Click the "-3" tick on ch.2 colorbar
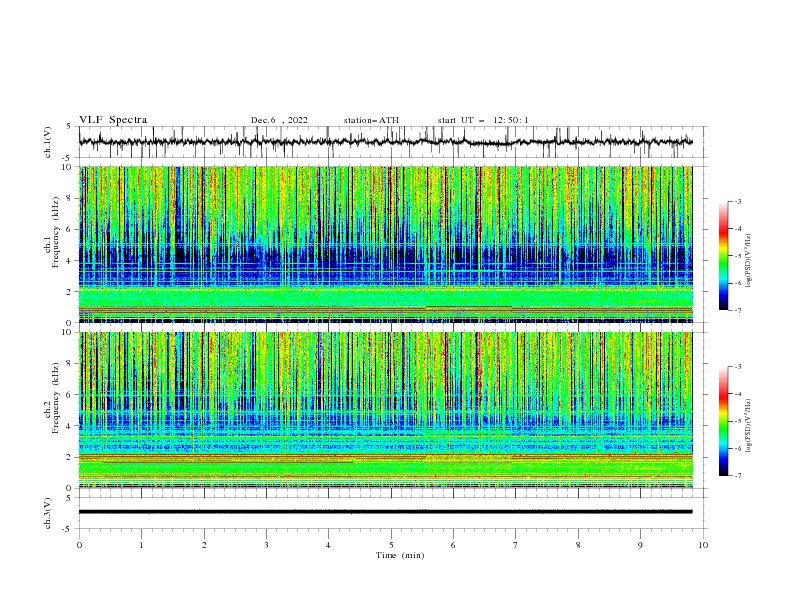Image resolution: width=792 pixels, height=612 pixels. point(738,367)
